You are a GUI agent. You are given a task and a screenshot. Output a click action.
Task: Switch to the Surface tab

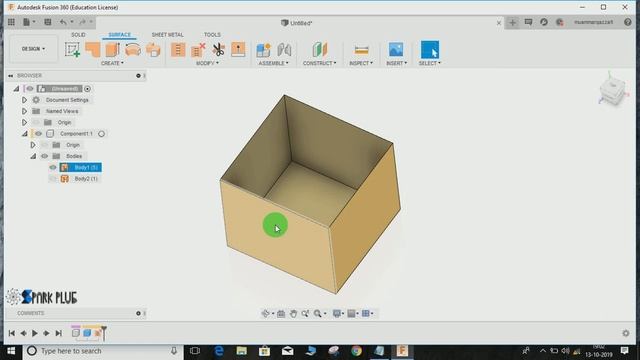pyautogui.click(x=120, y=35)
